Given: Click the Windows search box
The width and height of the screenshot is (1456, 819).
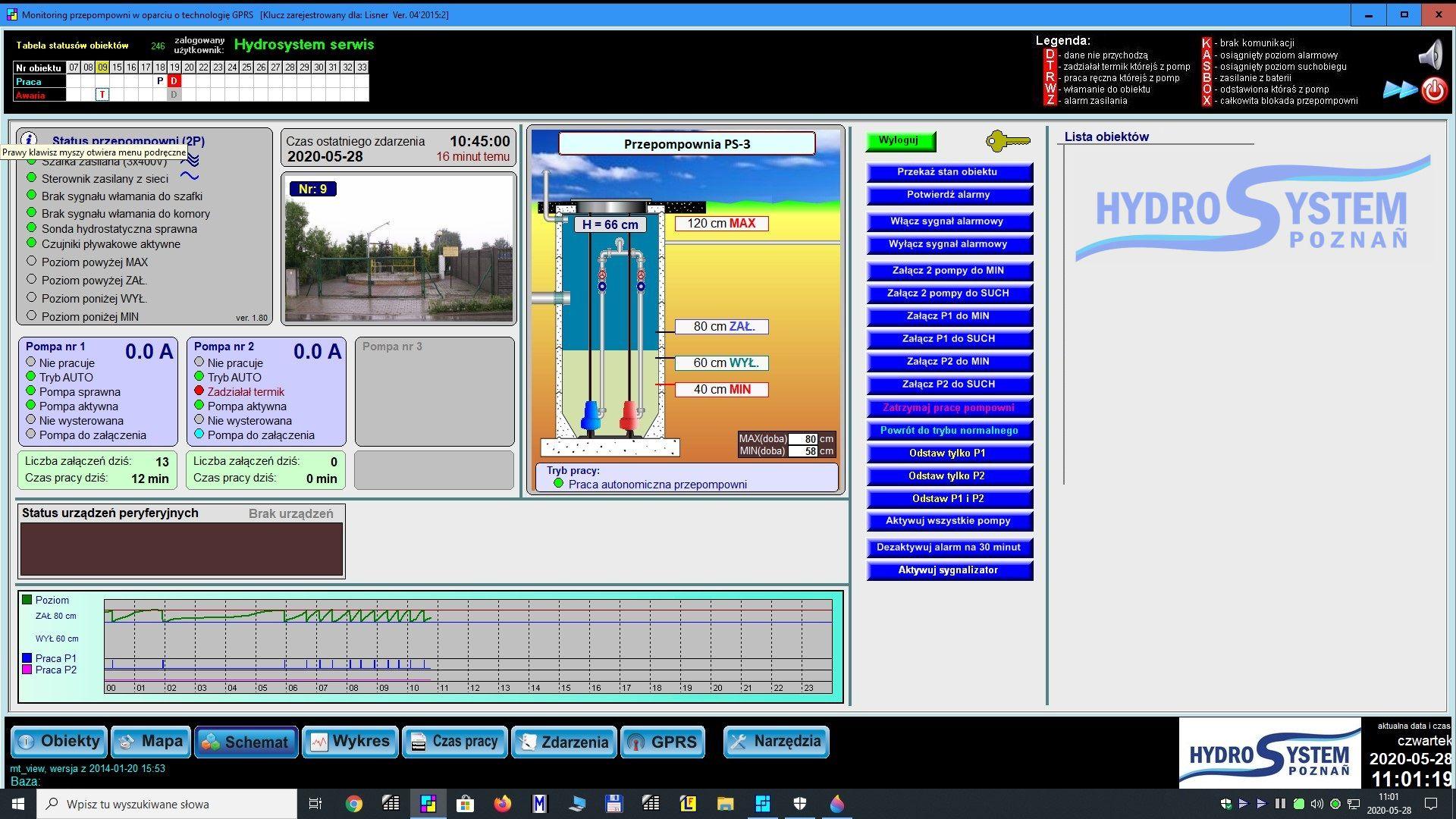Looking at the screenshot, I should click(x=167, y=804).
